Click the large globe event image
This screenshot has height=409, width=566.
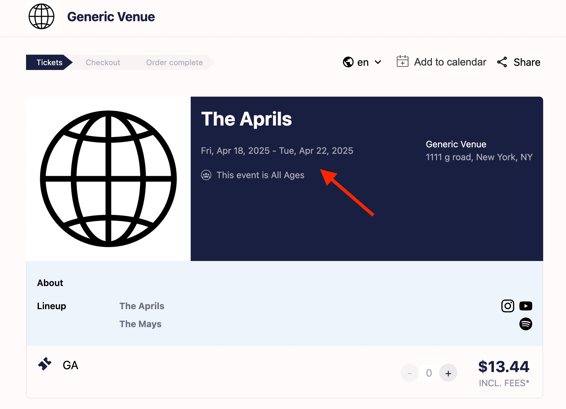click(108, 179)
